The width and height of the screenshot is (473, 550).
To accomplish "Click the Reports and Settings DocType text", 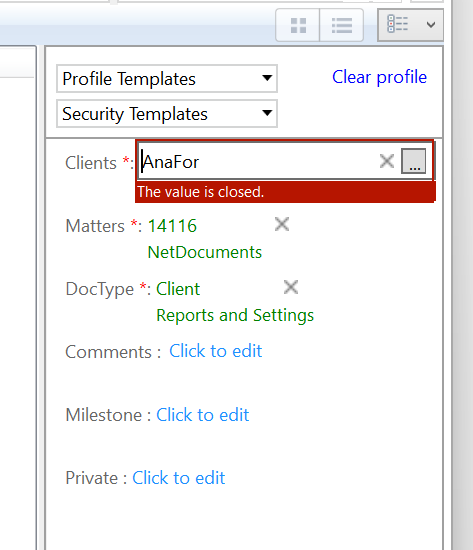I will coord(235,315).
